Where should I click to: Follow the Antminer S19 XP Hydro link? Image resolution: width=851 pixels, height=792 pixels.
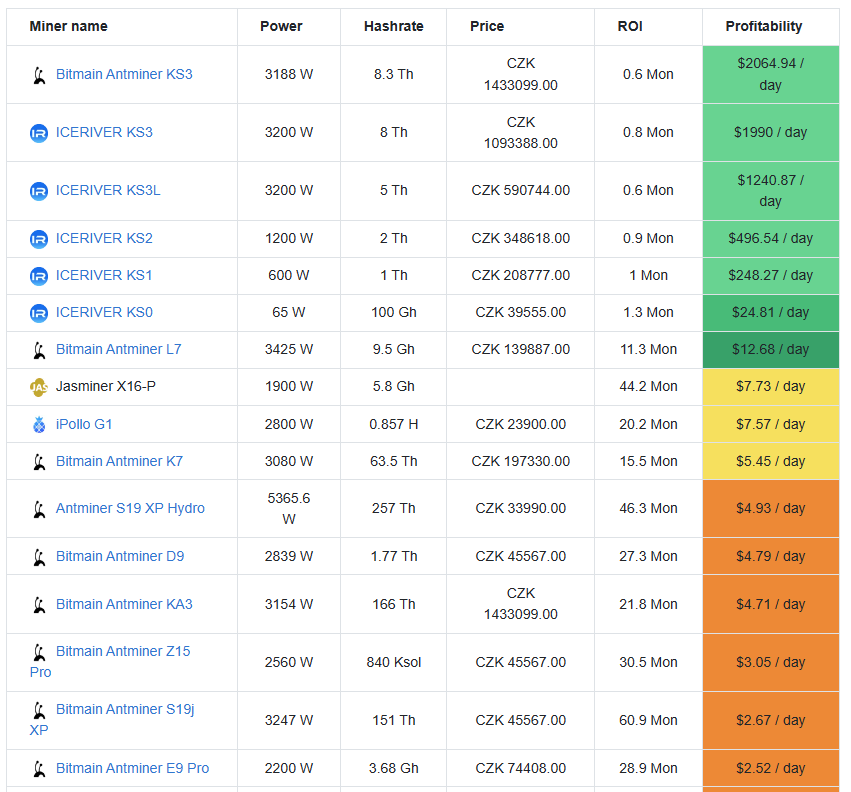[x=130, y=509]
